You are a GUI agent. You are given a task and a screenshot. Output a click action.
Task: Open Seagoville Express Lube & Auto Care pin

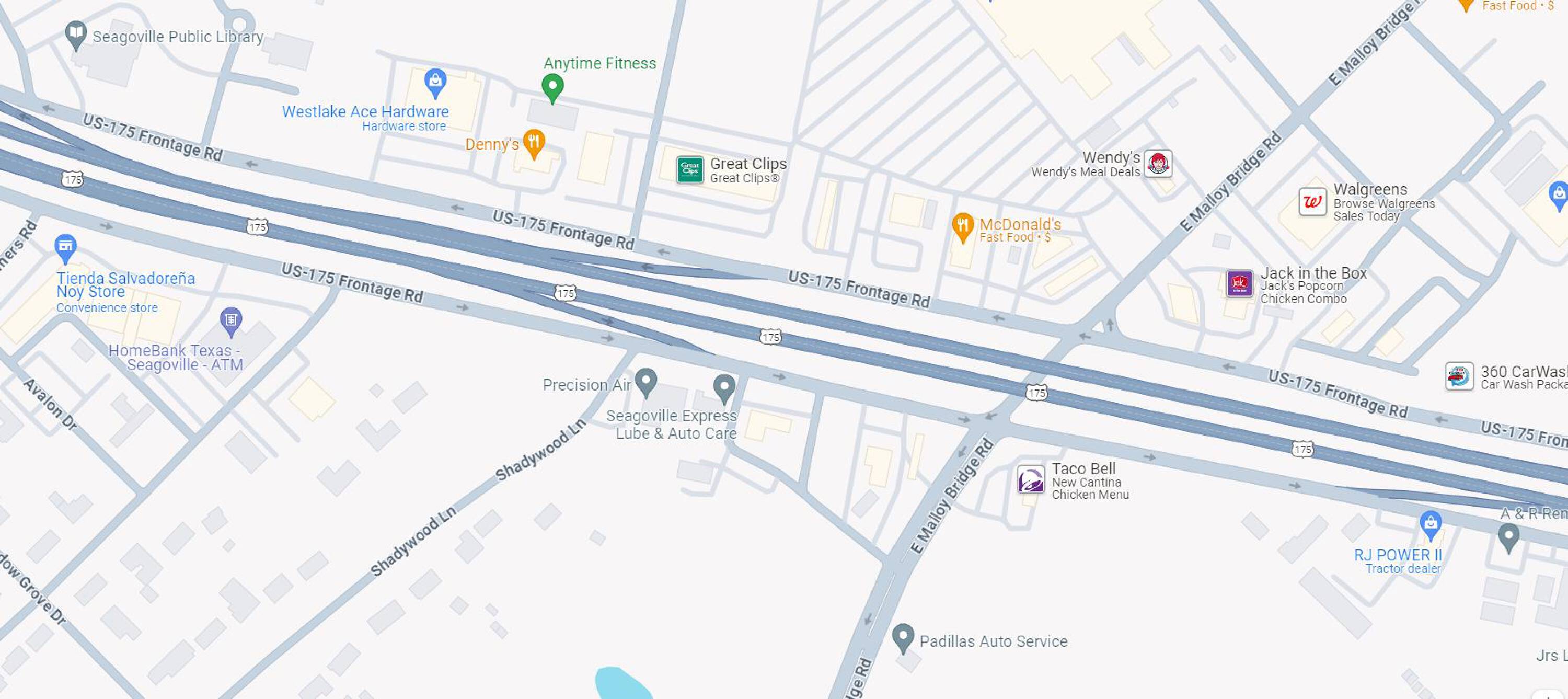pos(724,388)
